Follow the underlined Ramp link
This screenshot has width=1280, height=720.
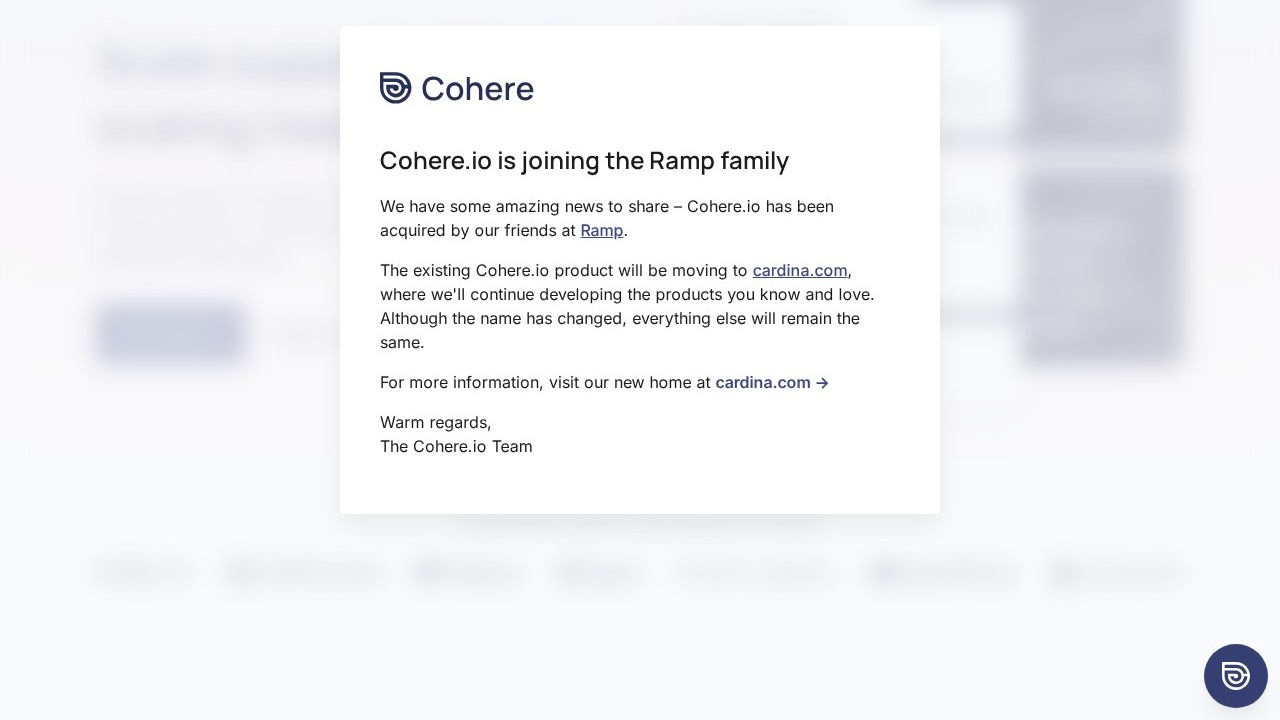click(601, 231)
